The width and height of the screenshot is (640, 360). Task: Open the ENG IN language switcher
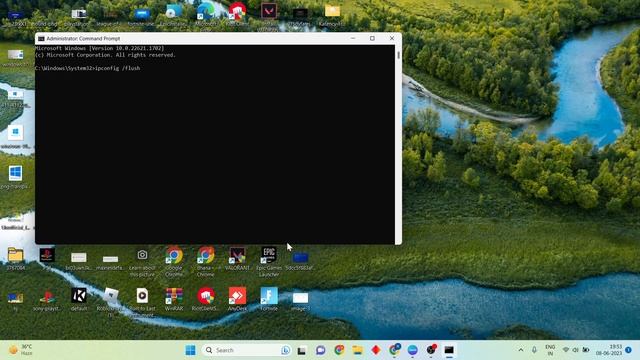pyautogui.click(x=550, y=350)
